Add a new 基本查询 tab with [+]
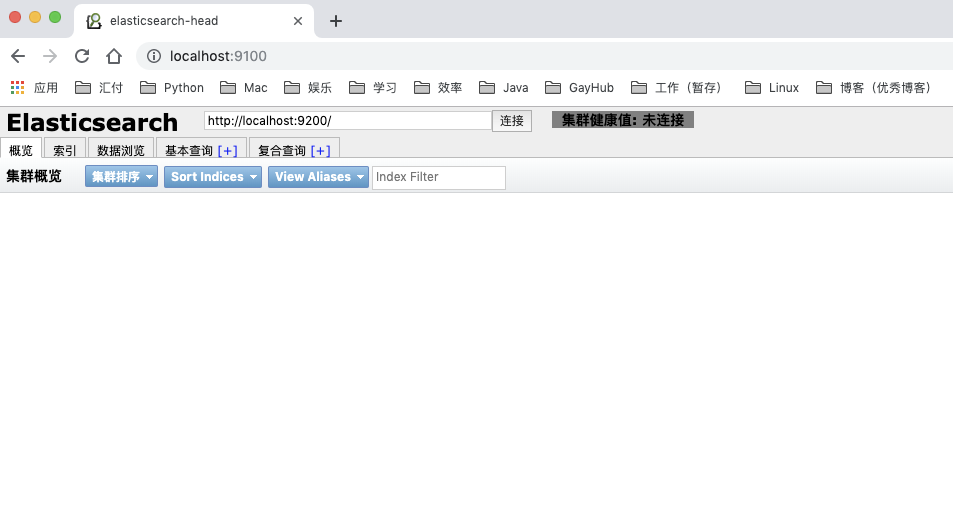The image size is (953, 511). pos(227,151)
